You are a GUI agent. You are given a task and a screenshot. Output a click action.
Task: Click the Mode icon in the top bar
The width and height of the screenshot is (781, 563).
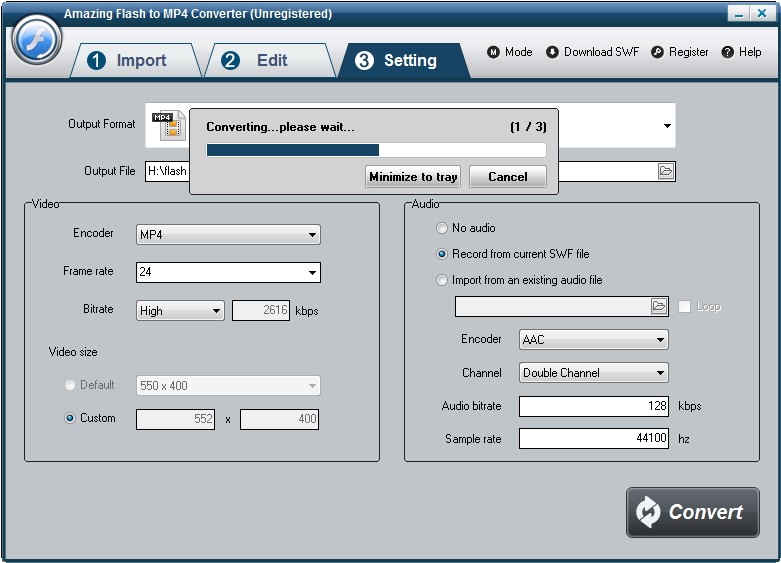tap(493, 52)
